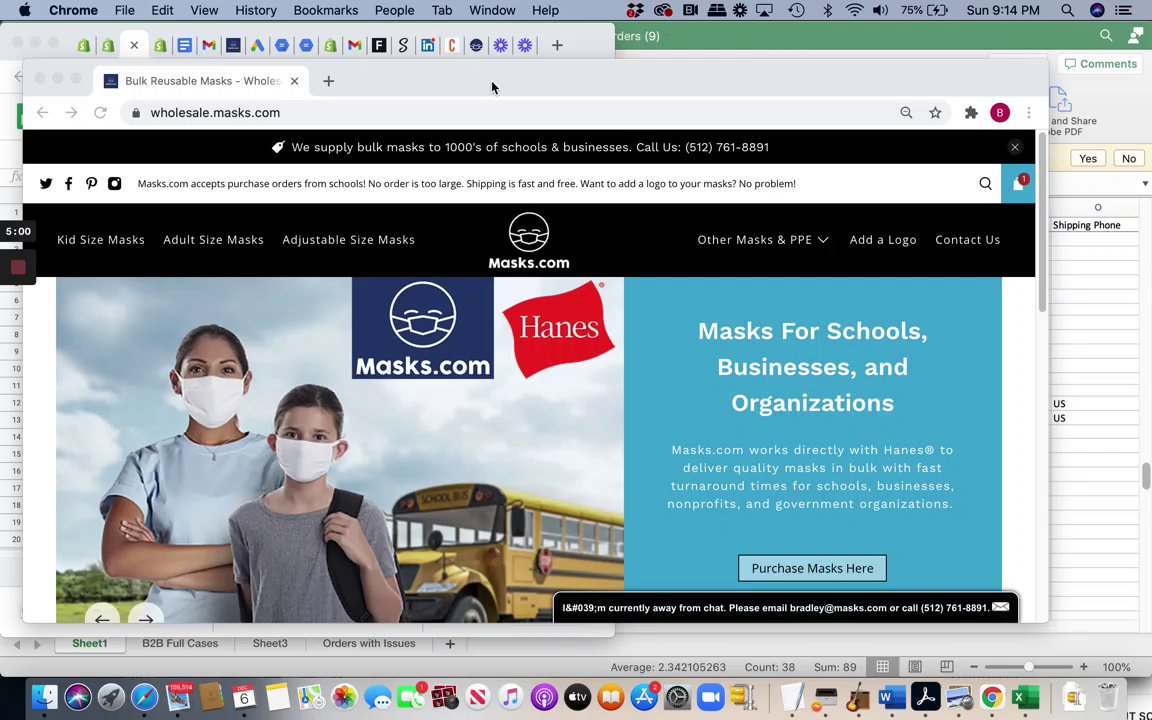Viewport: 1152px width, 720px height.
Task: Expand Other Masks & PPE dropdown
Action: (763, 240)
